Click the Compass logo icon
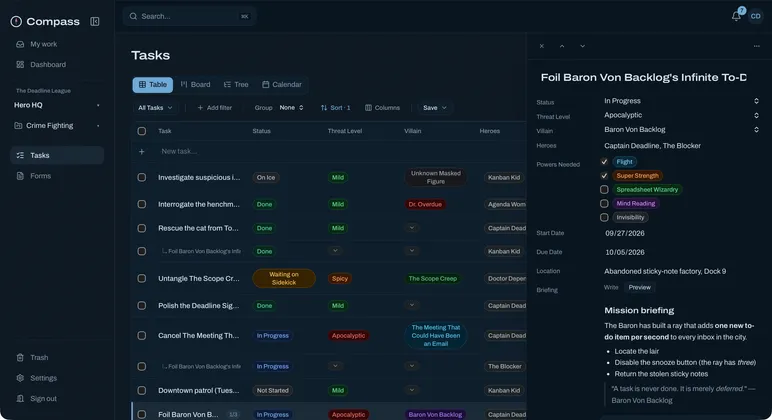Viewport: 772px width, 420px height. pyautogui.click(x=16, y=21)
